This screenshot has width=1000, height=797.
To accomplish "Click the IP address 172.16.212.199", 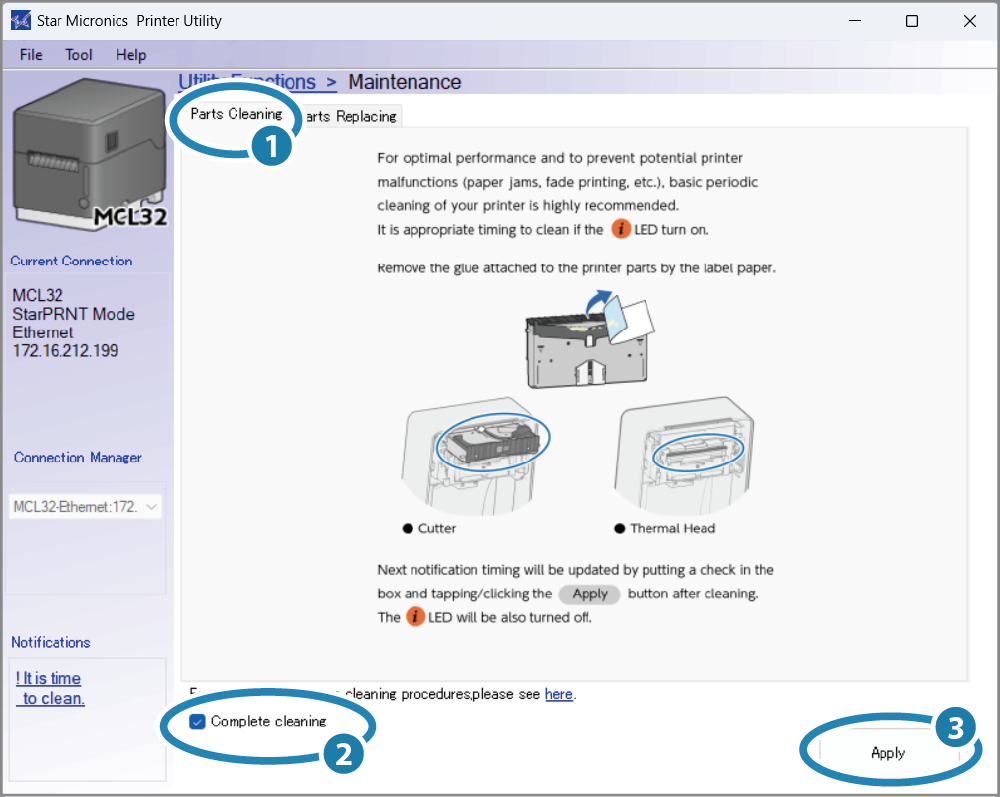I will pos(66,351).
